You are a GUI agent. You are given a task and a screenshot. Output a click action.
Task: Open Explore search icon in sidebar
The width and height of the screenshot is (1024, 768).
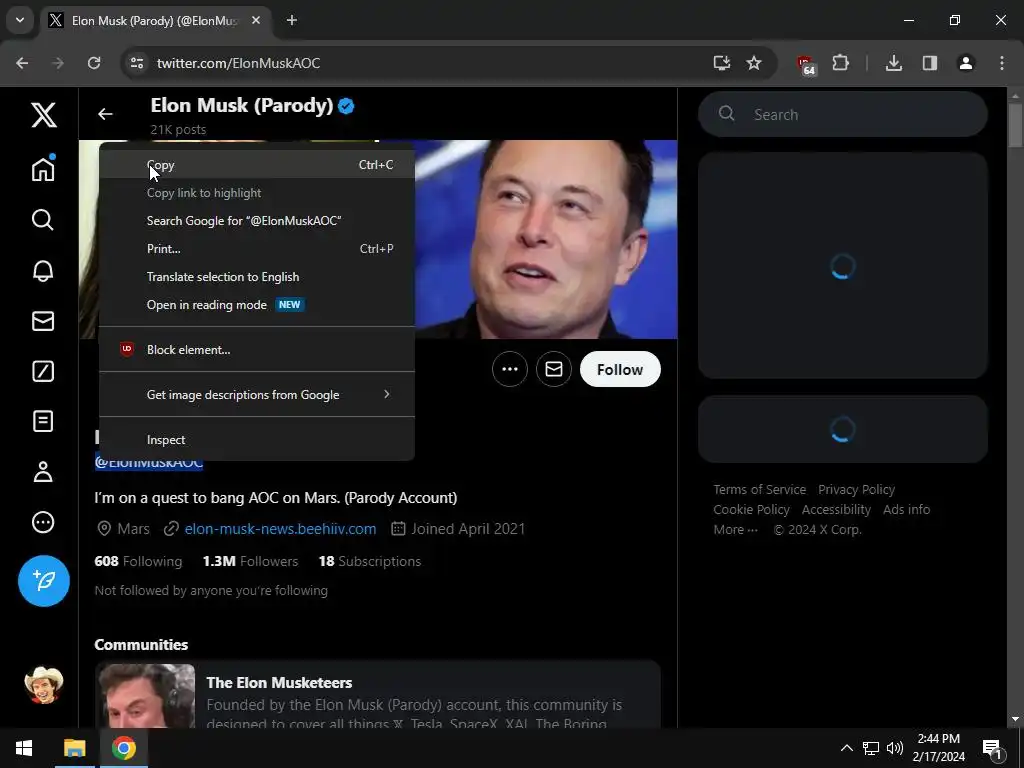[43, 220]
